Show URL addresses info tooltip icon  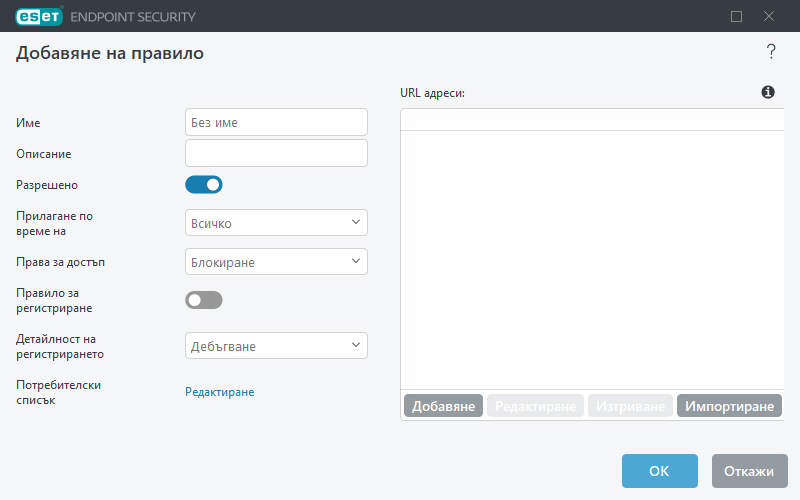(768, 92)
